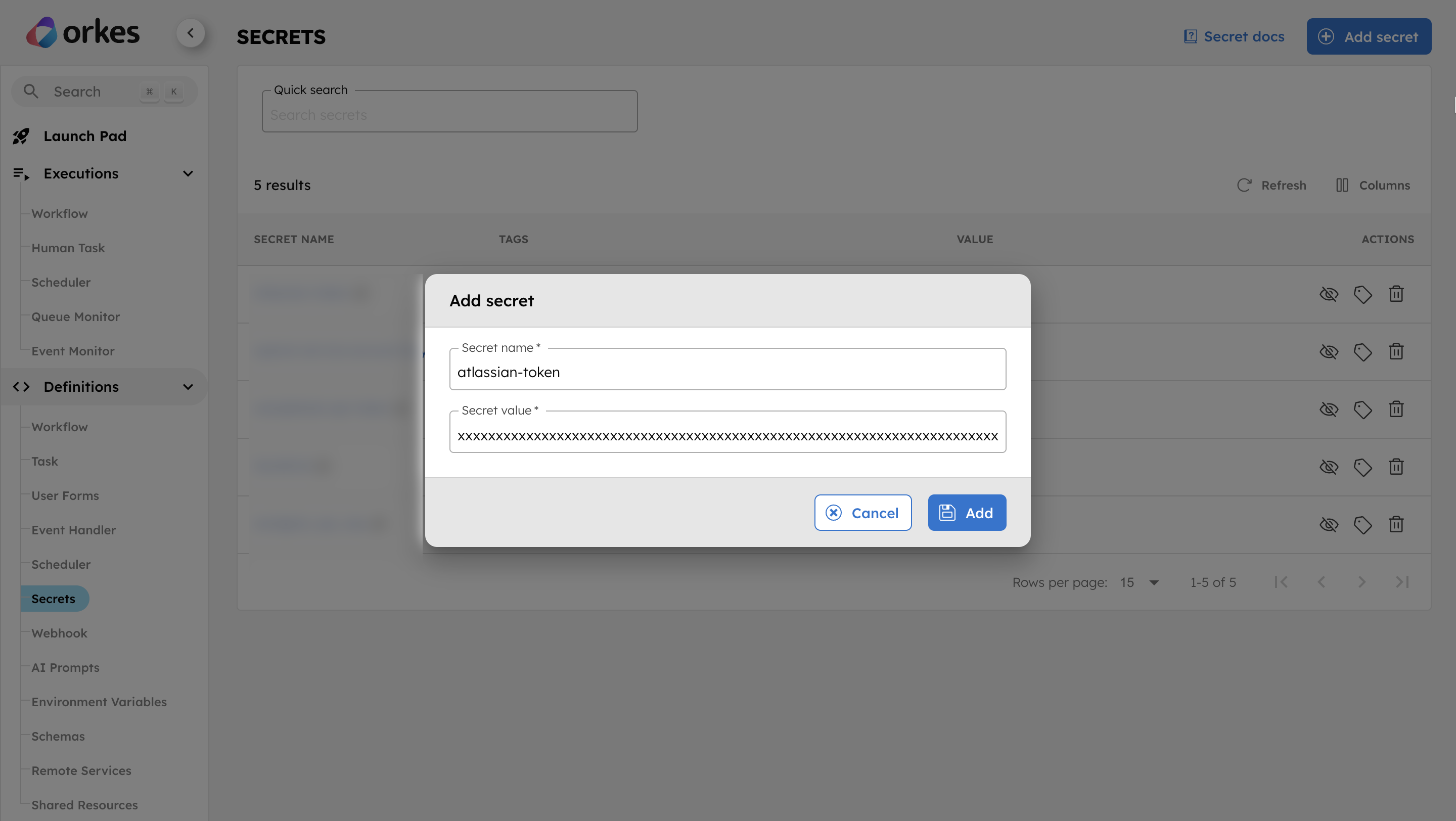Open the Columns chooser
The width and height of the screenshot is (1456, 821).
point(1373,186)
